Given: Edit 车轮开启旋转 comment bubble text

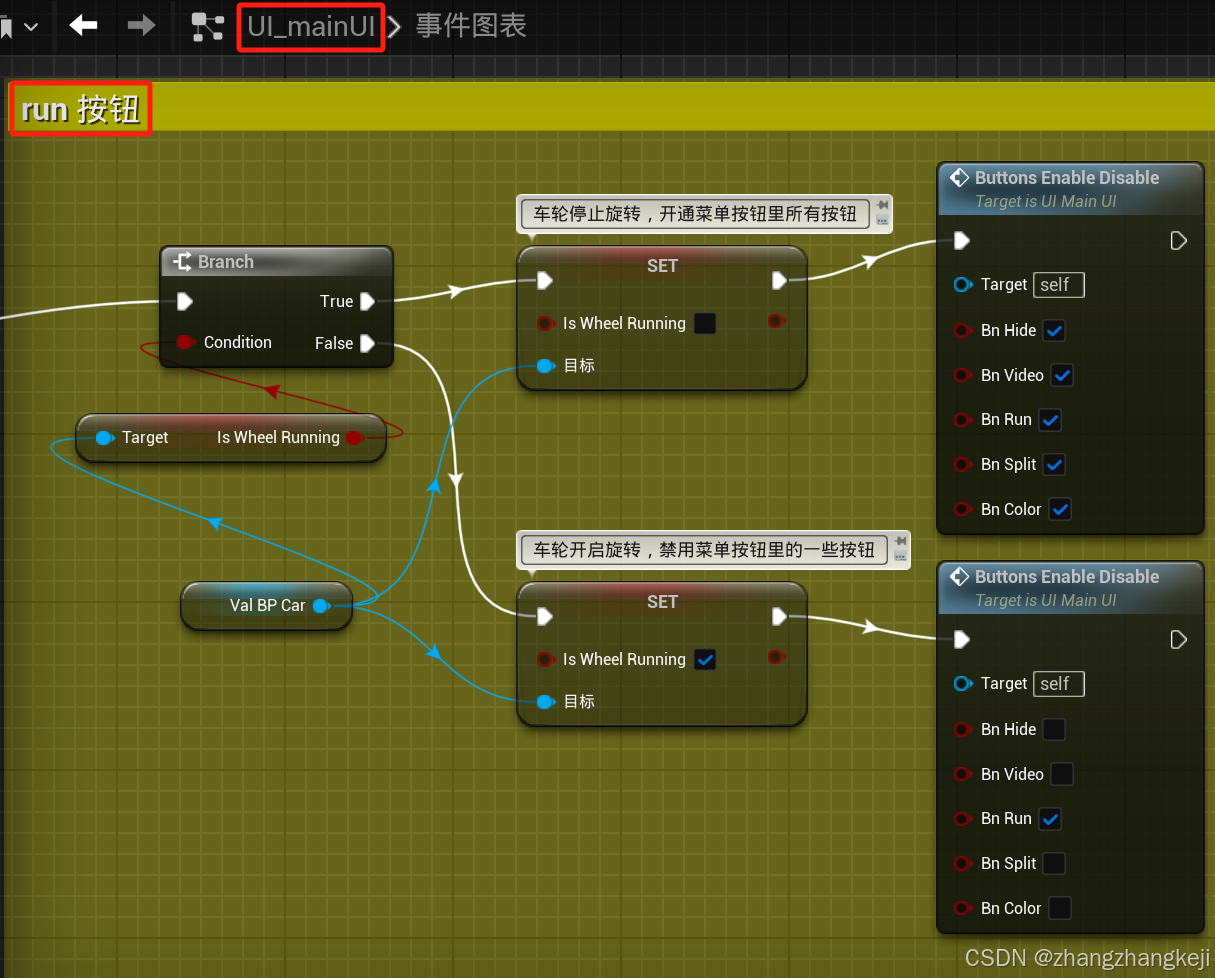Looking at the screenshot, I should click(704, 549).
